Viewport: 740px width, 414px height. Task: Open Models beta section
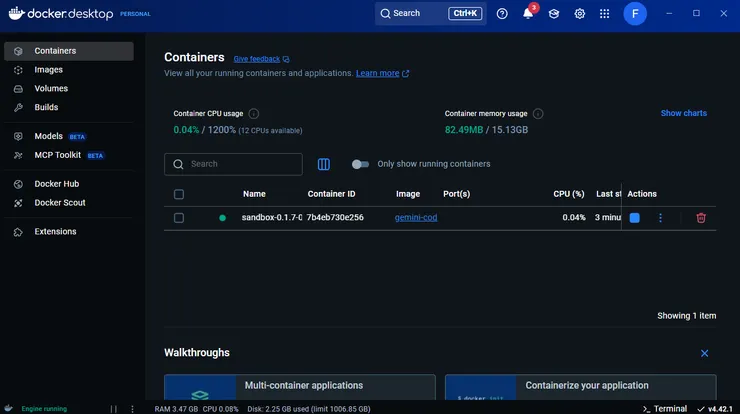(69, 136)
